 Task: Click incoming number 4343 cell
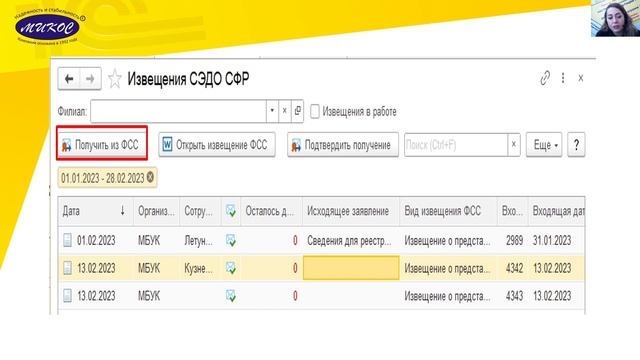pyautogui.click(x=514, y=296)
